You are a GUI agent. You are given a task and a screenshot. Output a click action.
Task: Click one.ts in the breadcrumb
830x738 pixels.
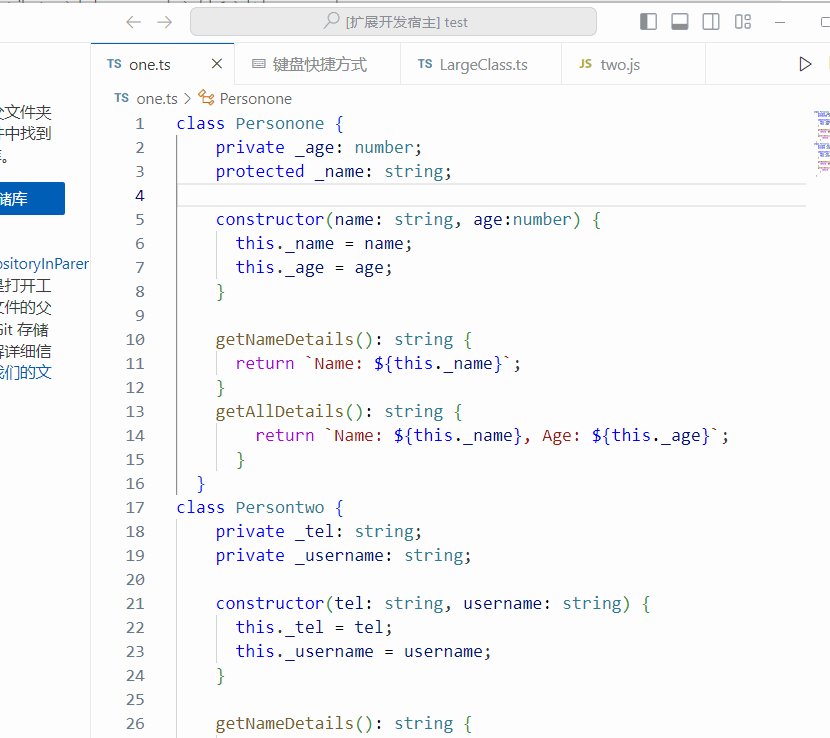tap(157, 98)
